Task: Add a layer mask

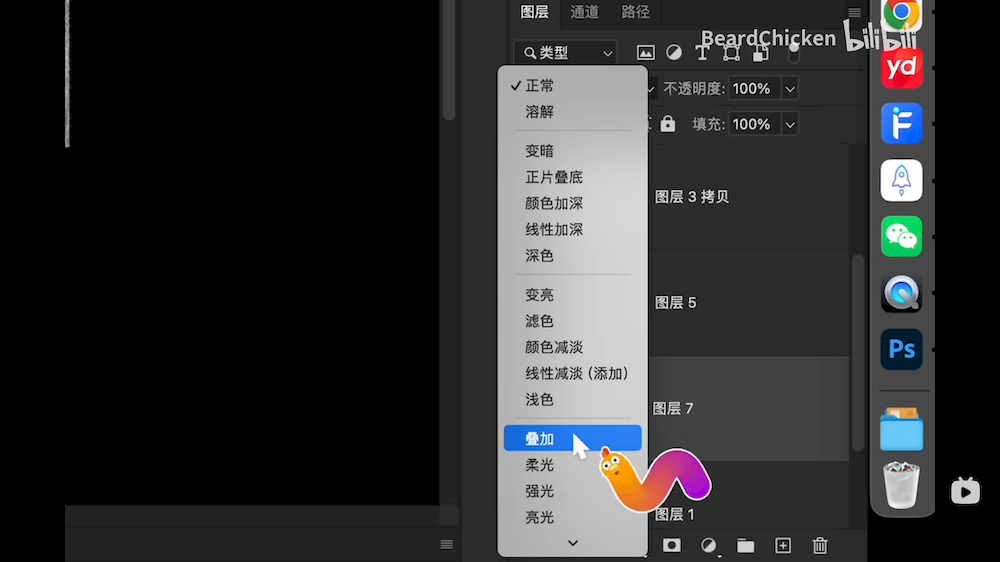Action: [x=672, y=545]
